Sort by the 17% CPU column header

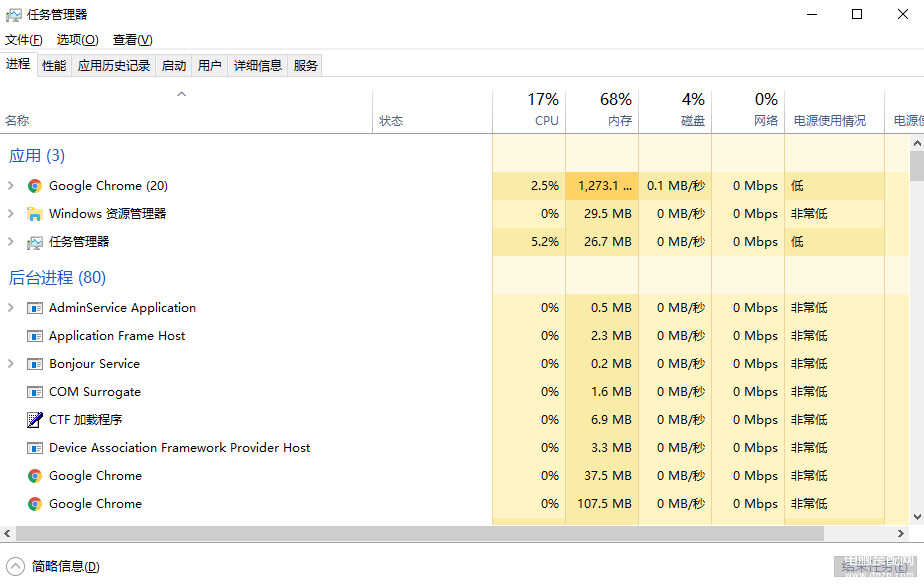coord(529,111)
